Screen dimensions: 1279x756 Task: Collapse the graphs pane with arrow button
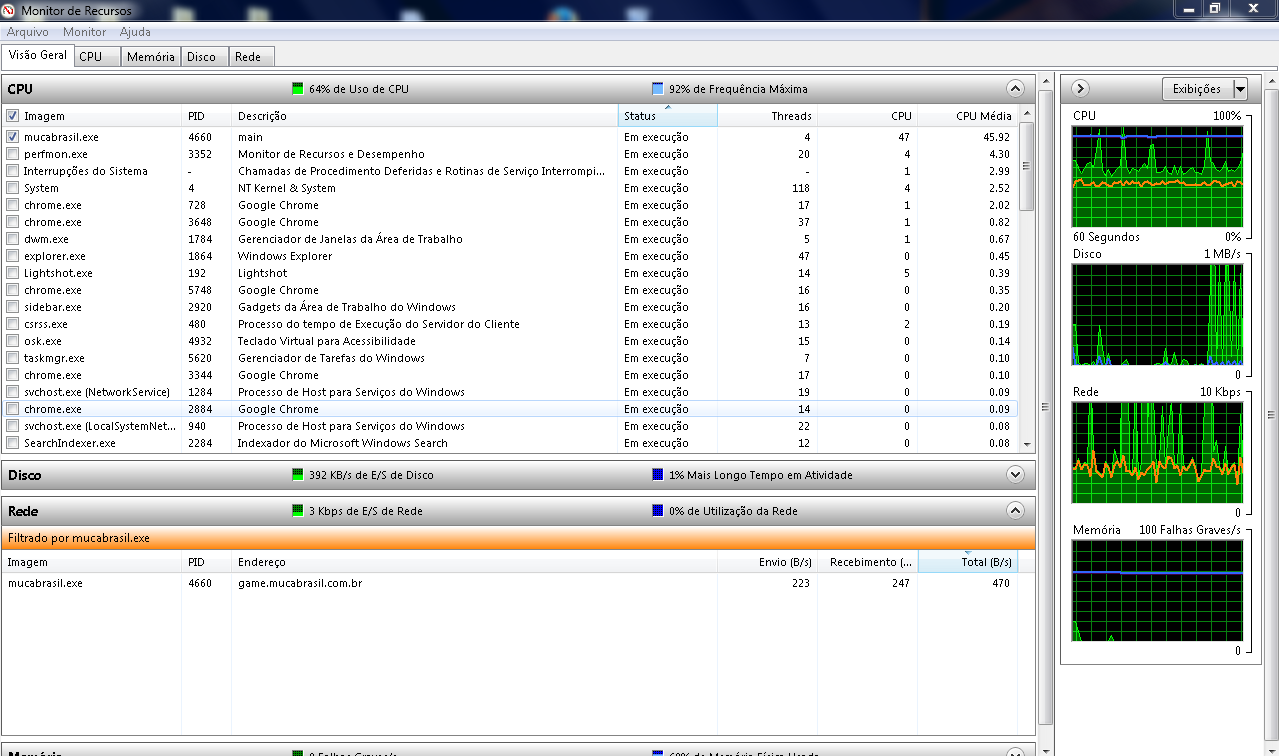click(x=1080, y=89)
